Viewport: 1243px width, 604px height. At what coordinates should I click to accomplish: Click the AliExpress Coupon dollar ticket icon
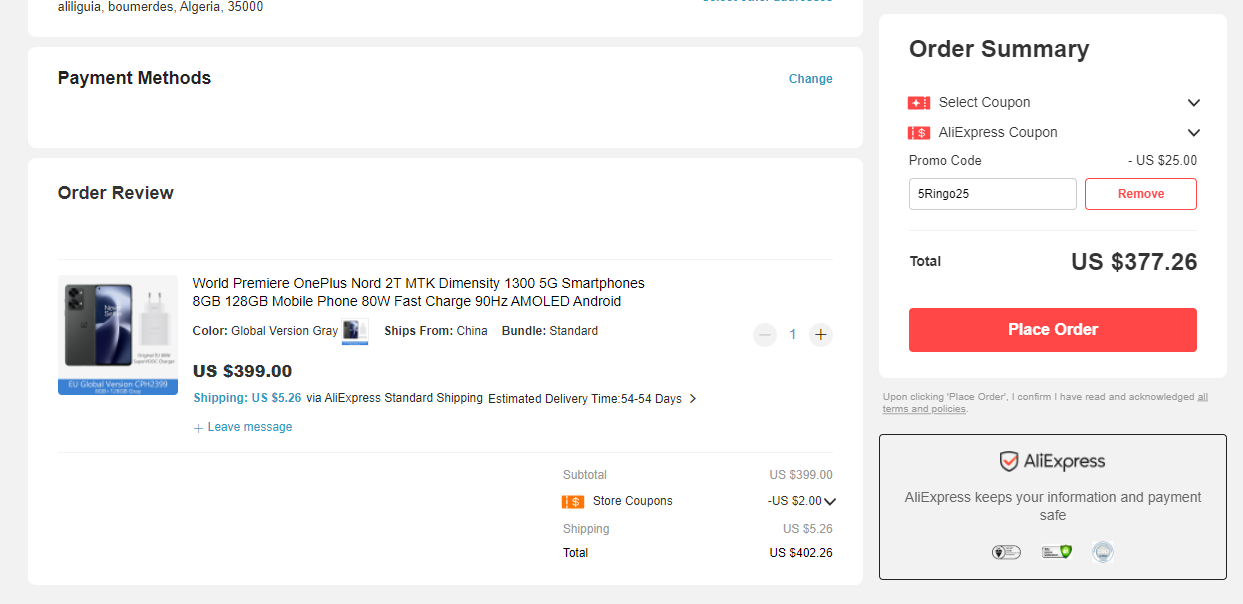click(919, 133)
